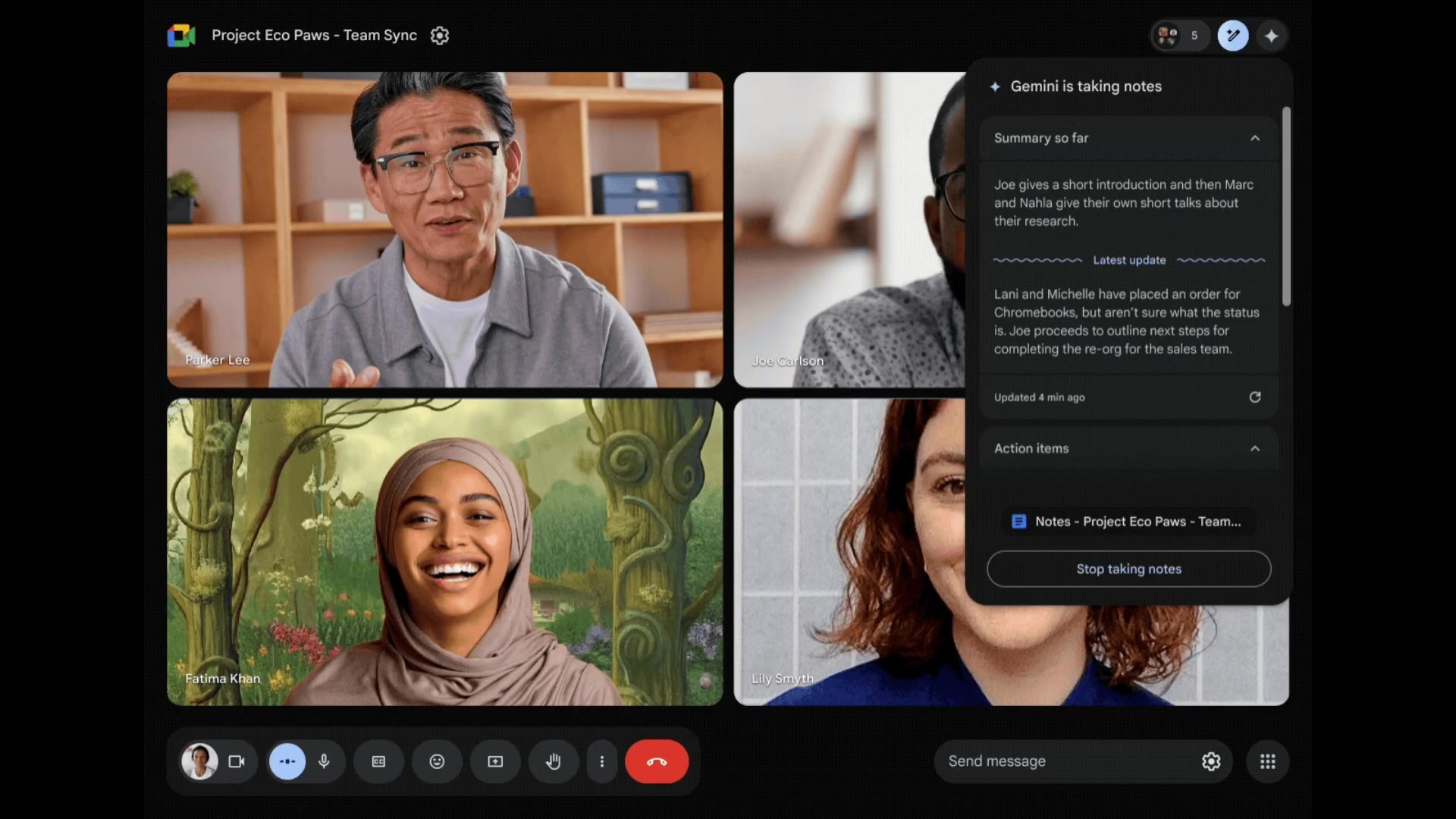The height and width of the screenshot is (819, 1456).
Task: Open meeting settings gear beside the title
Action: (440, 36)
